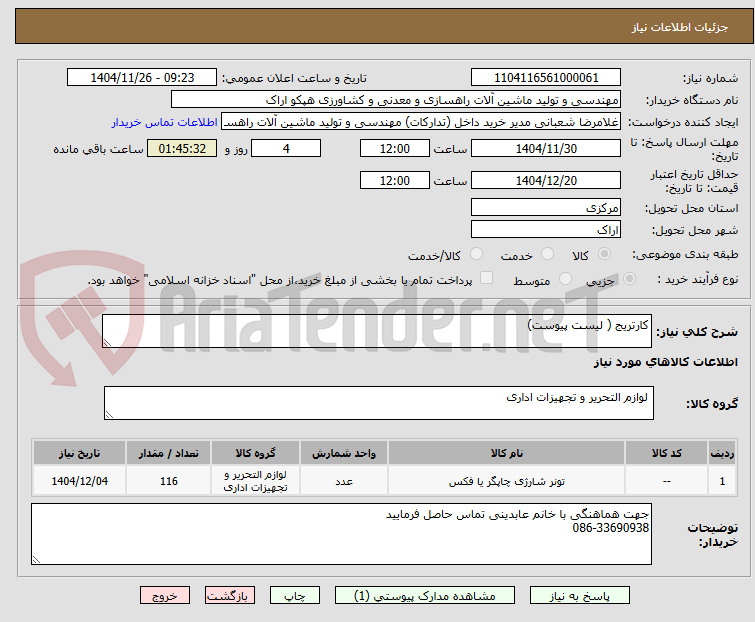Image resolution: width=755 pixels, height=622 pixels.
Task: Click the remaining days field showing 4
Action: pyautogui.click(x=286, y=148)
